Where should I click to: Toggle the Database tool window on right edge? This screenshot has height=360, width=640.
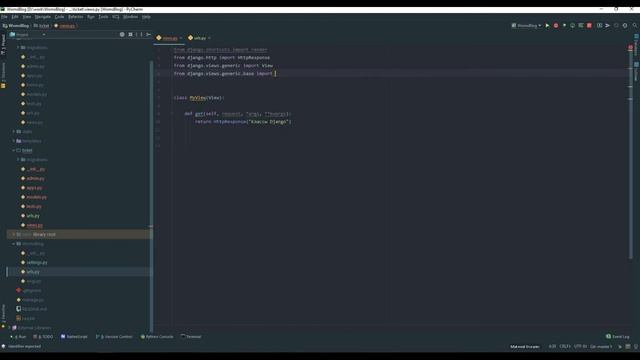(x=636, y=45)
